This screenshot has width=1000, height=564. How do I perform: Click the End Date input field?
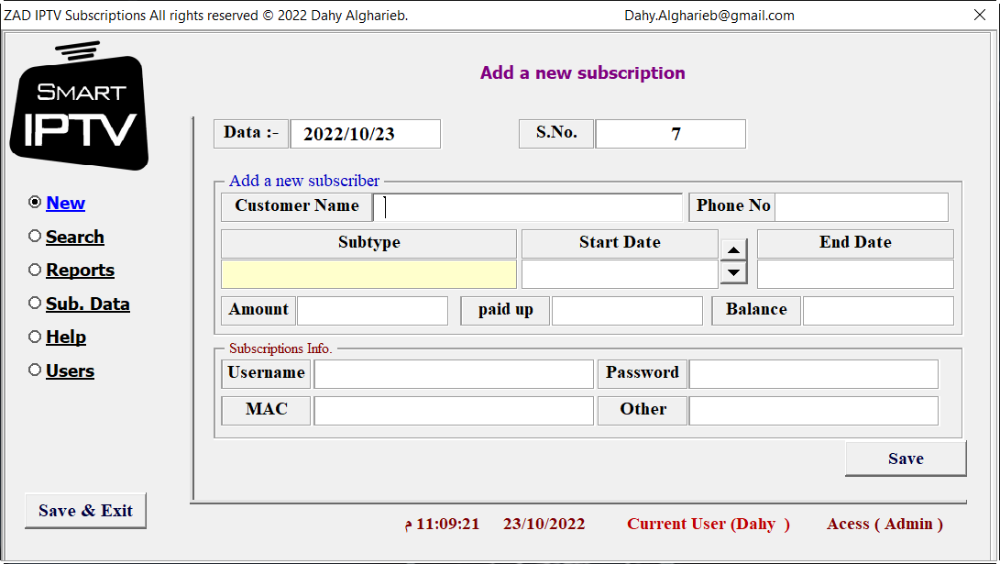855,274
